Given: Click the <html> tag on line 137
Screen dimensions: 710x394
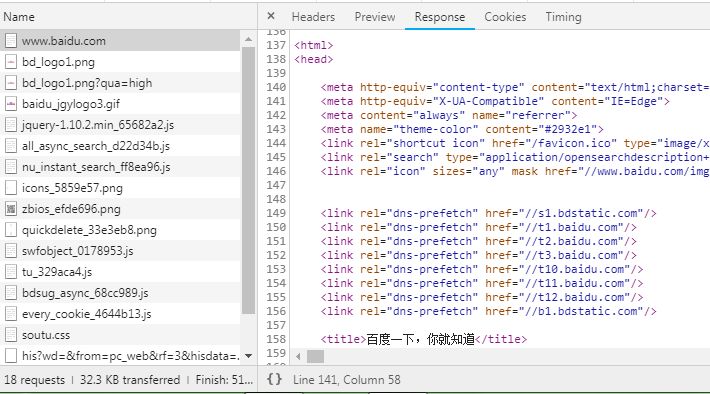Looking at the screenshot, I should pyautogui.click(x=313, y=45).
